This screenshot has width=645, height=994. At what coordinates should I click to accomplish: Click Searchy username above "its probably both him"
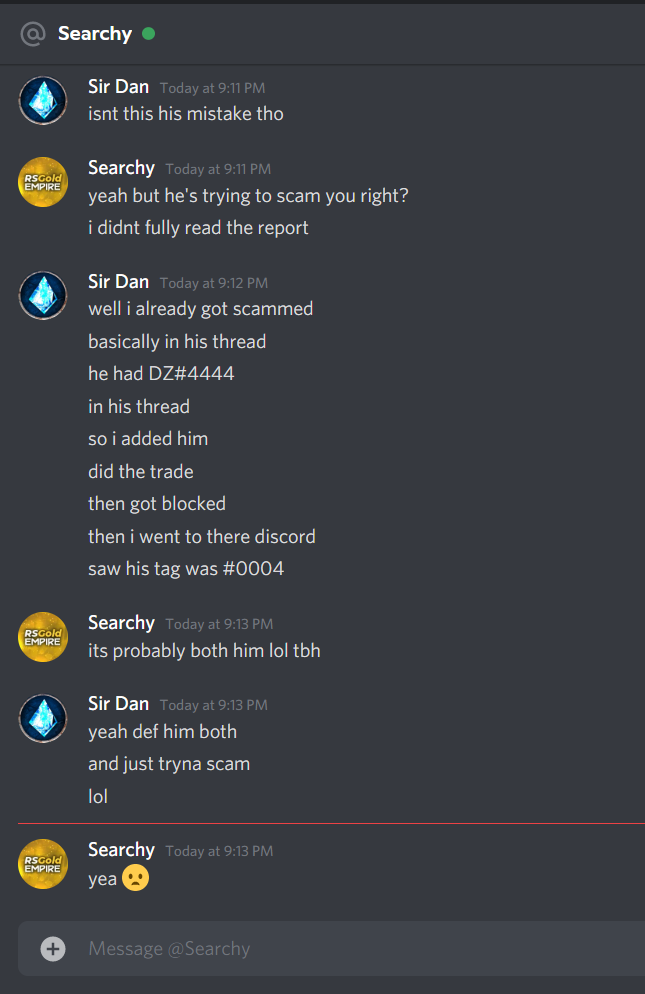[121, 623]
